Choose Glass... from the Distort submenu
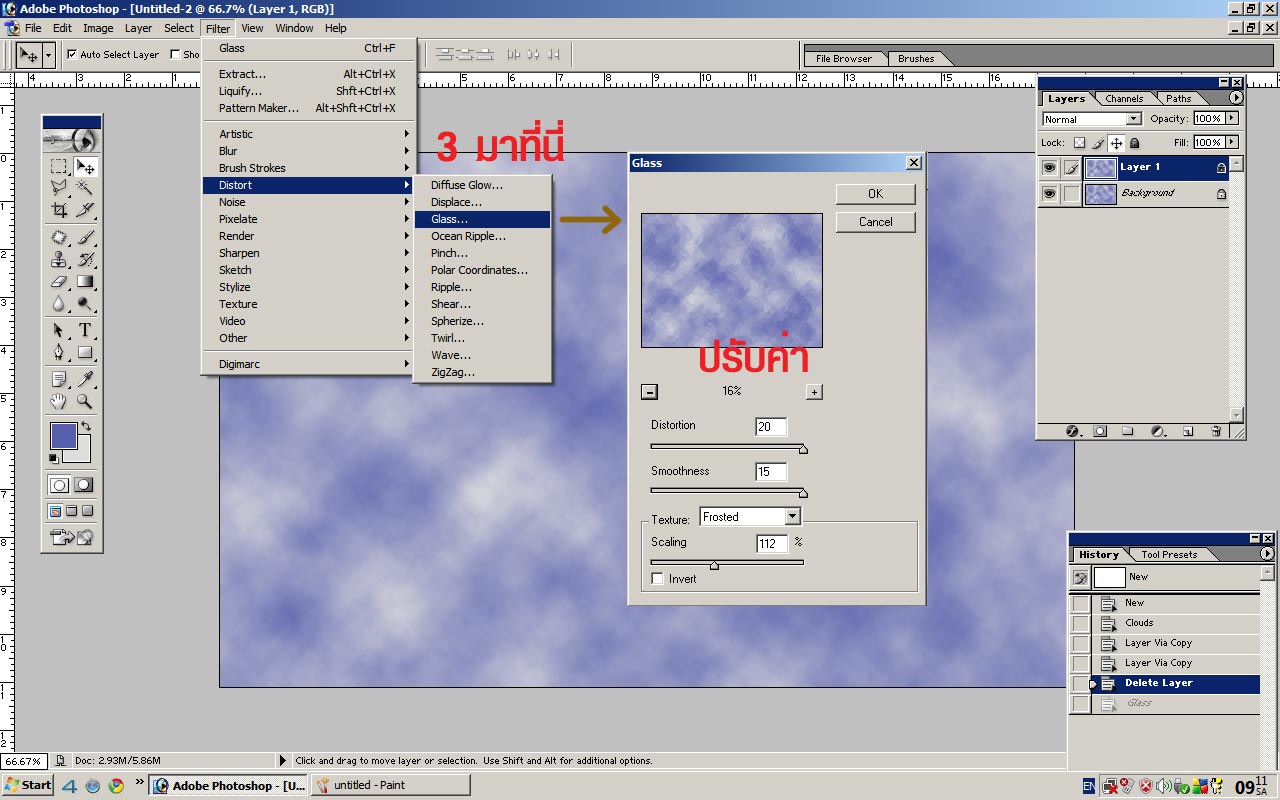The image size is (1280, 800). tap(482, 219)
